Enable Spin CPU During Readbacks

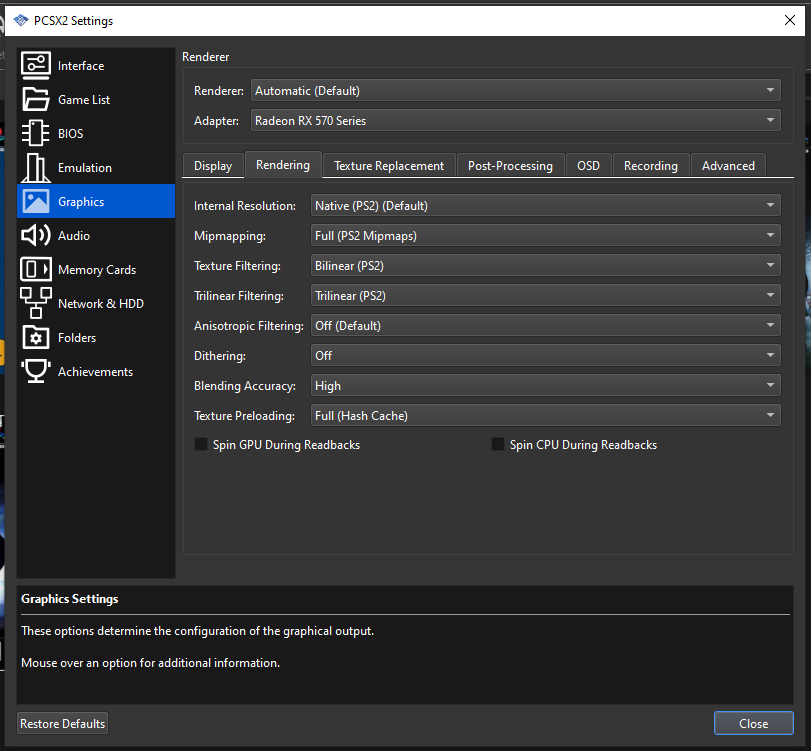tap(498, 444)
